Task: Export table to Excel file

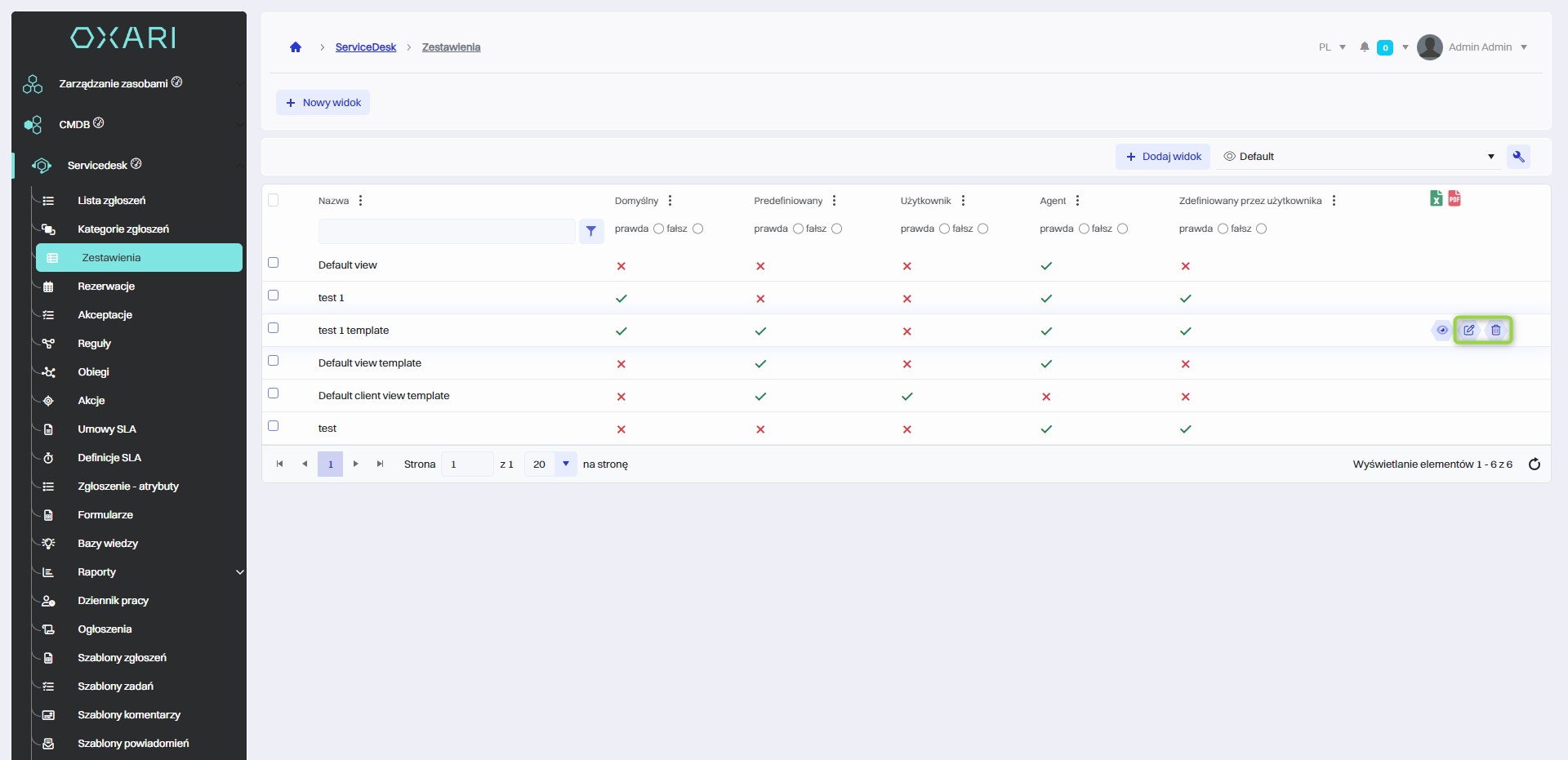Action: click(1436, 198)
